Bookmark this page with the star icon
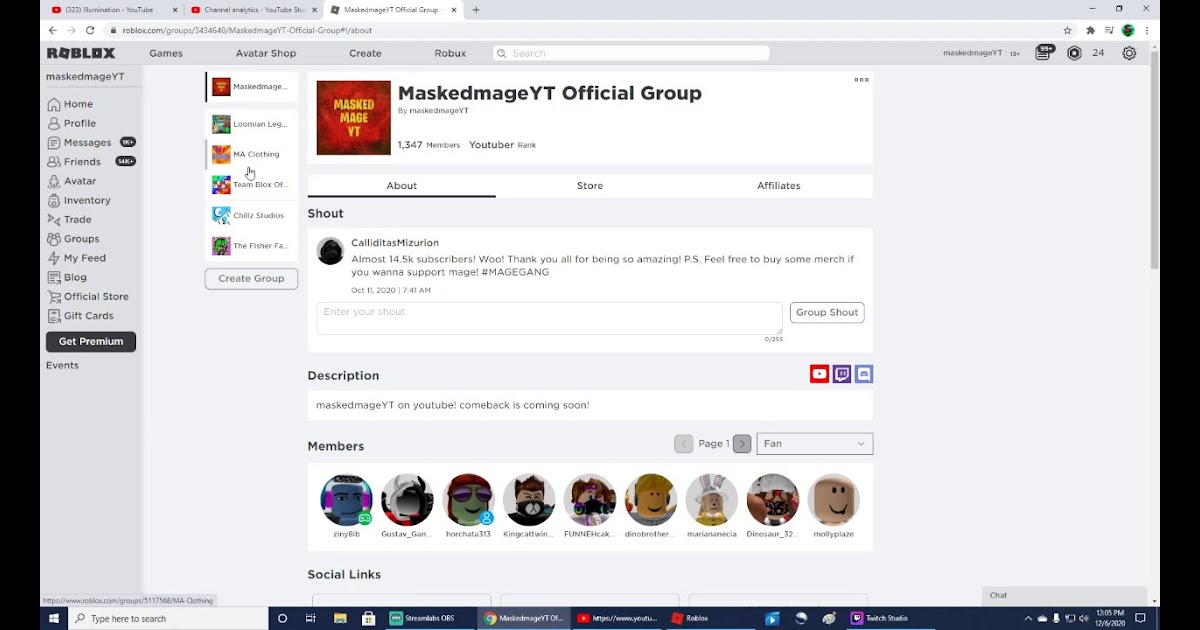 [1068, 30]
